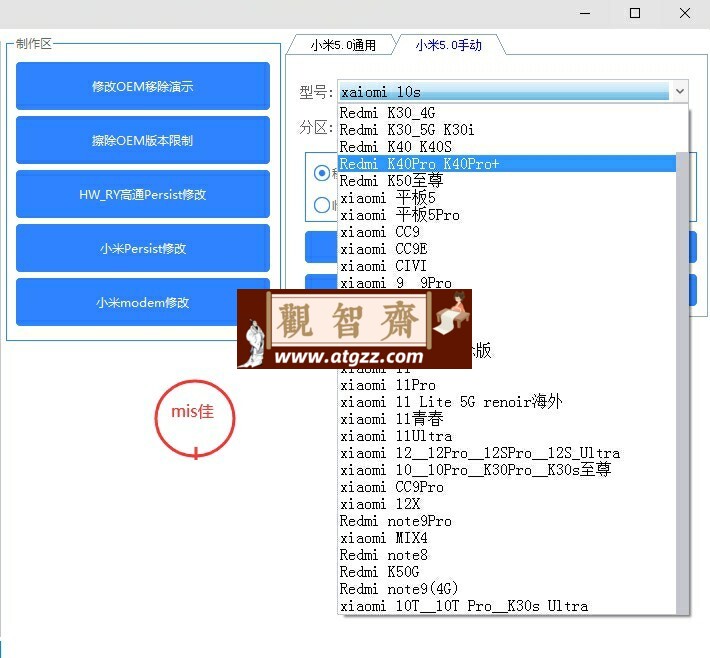Viewport: 710px width, 658px height.
Task: Select the first radio button beside the list
Action: 322,173
